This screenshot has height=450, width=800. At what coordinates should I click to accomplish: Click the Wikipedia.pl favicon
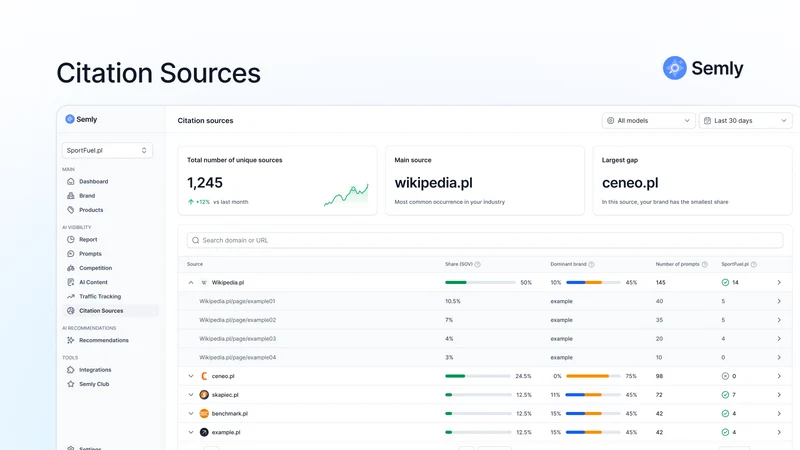point(204,283)
